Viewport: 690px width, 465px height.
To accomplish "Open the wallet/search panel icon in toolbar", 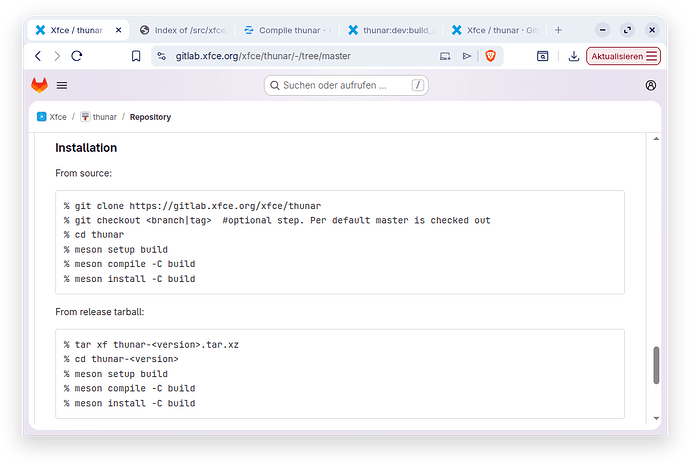I will point(543,56).
